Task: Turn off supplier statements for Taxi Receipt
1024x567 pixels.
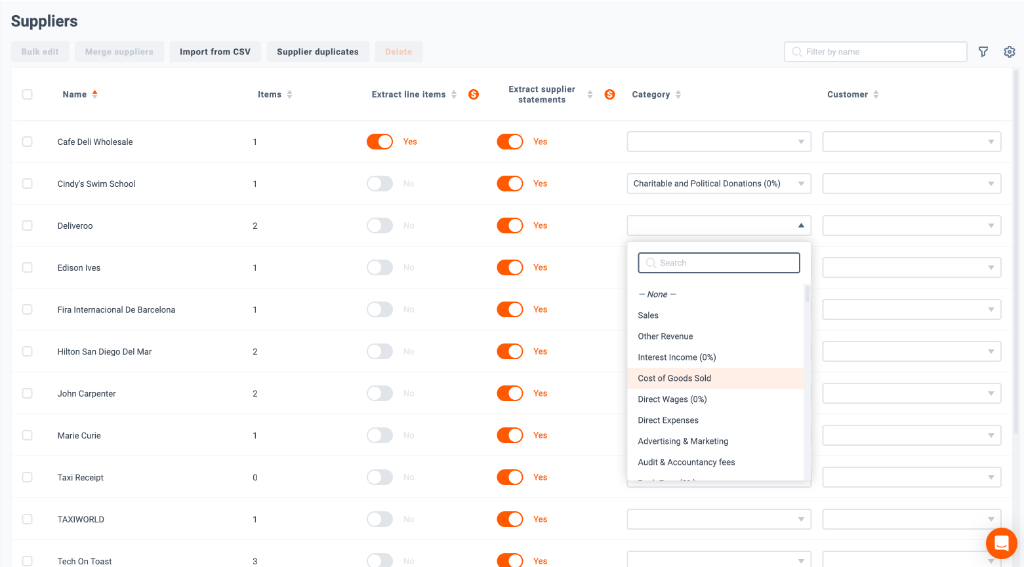Action: [509, 477]
